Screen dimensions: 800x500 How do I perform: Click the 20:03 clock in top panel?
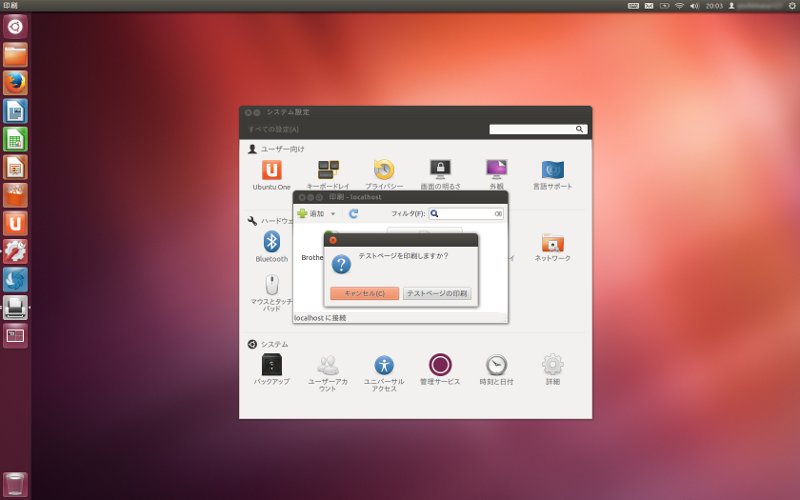714,6
